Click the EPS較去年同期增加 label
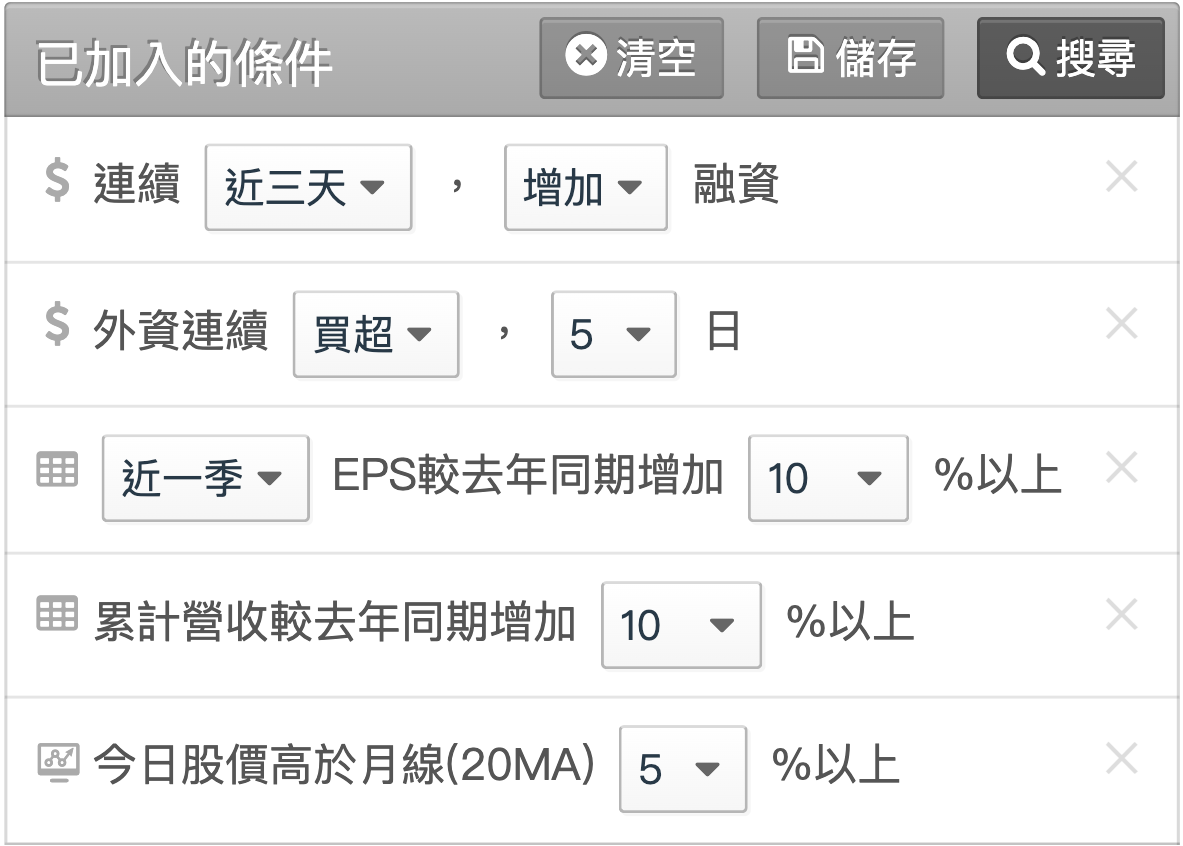Viewport: 1183px width, 846px height. pyautogui.click(x=528, y=475)
